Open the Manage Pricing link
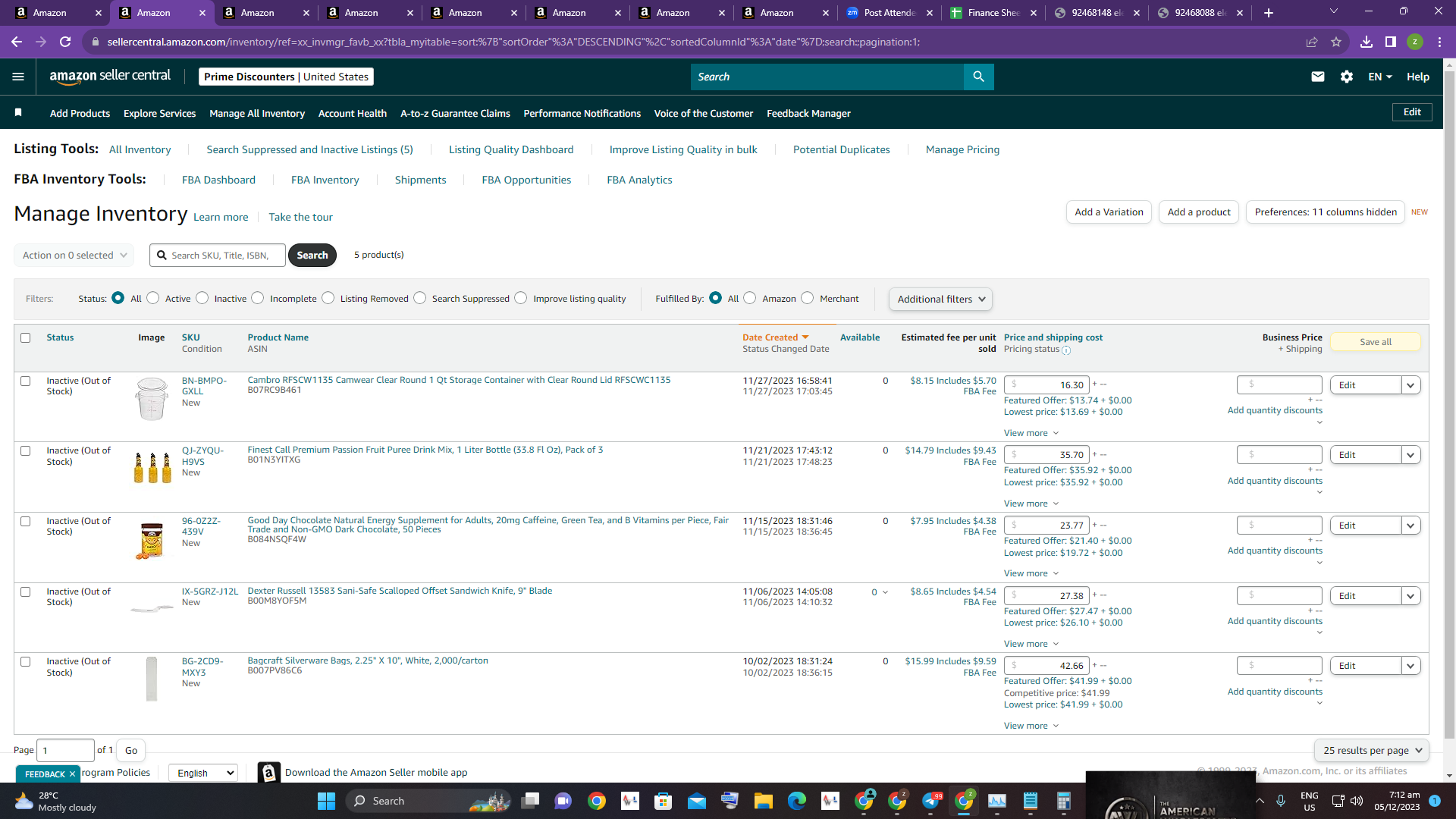Image resolution: width=1456 pixels, height=819 pixels. (x=962, y=149)
